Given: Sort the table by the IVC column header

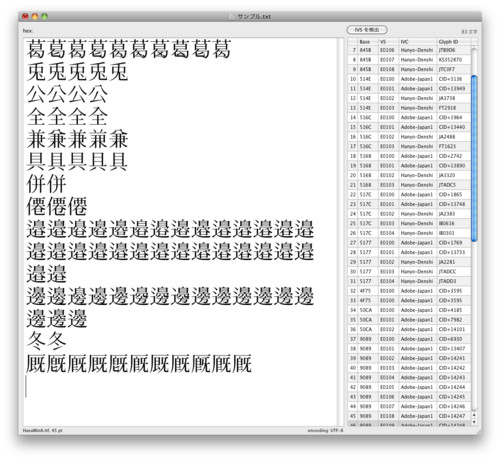Looking at the screenshot, I should (418, 42).
